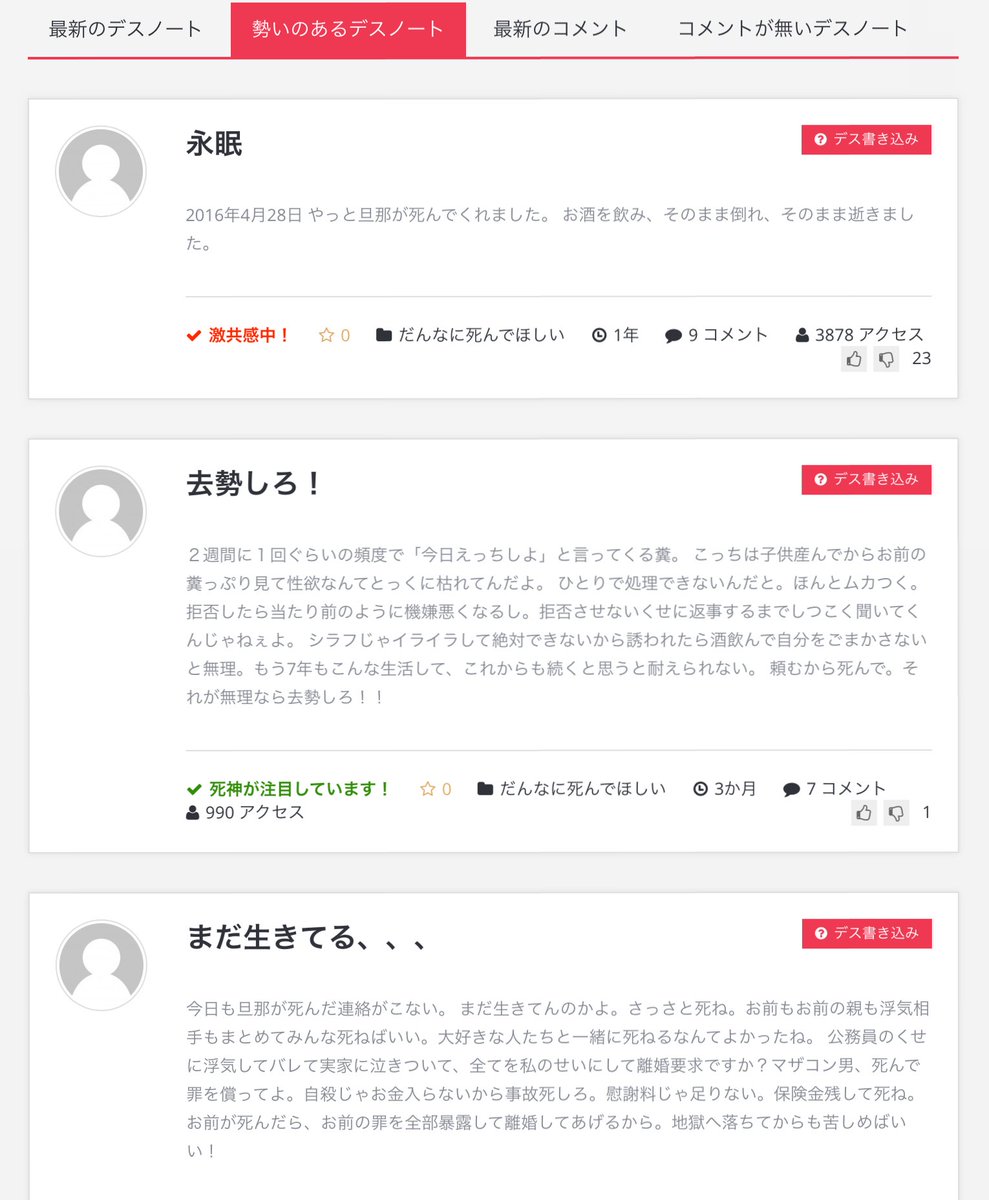
Task: Click thumbs-down icon on 永眠 post
Action: pyautogui.click(x=886, y=359)
